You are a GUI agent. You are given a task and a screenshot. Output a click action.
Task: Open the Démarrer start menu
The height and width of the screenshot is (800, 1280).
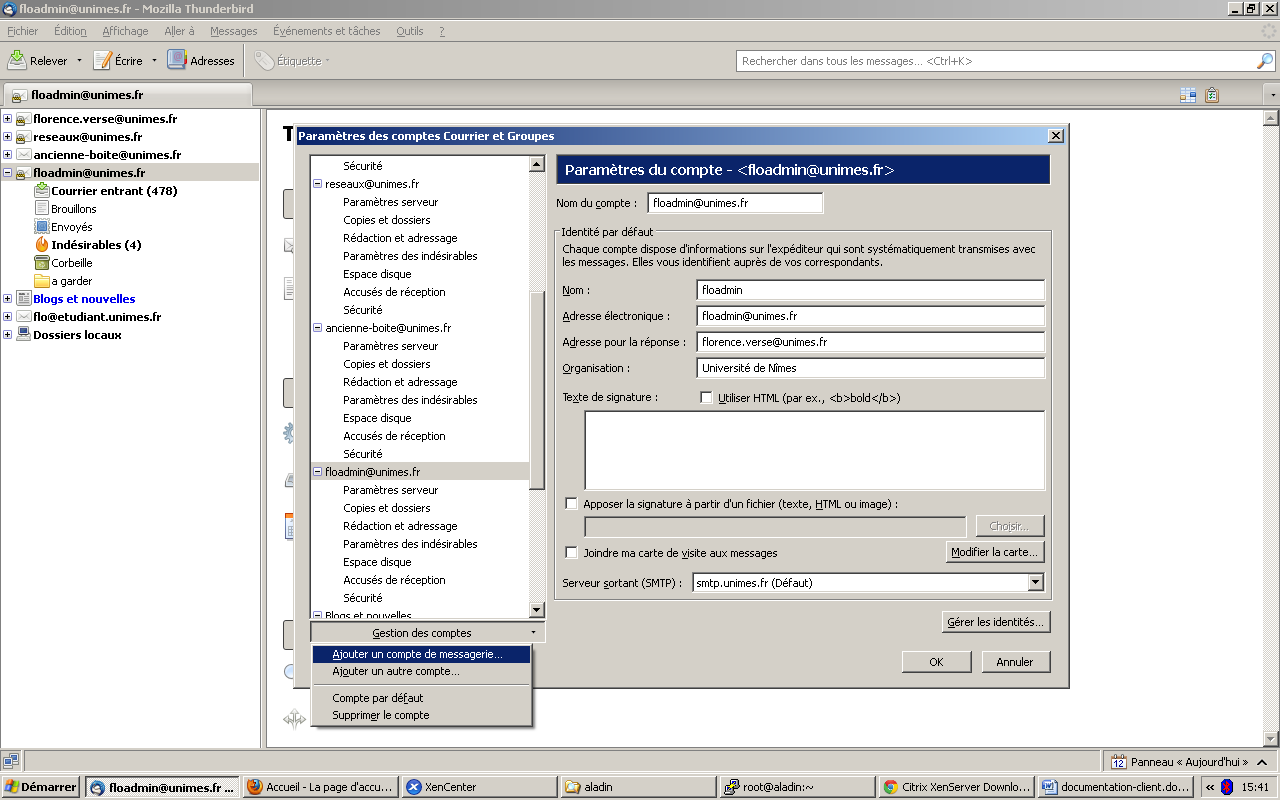click(41, 787)
